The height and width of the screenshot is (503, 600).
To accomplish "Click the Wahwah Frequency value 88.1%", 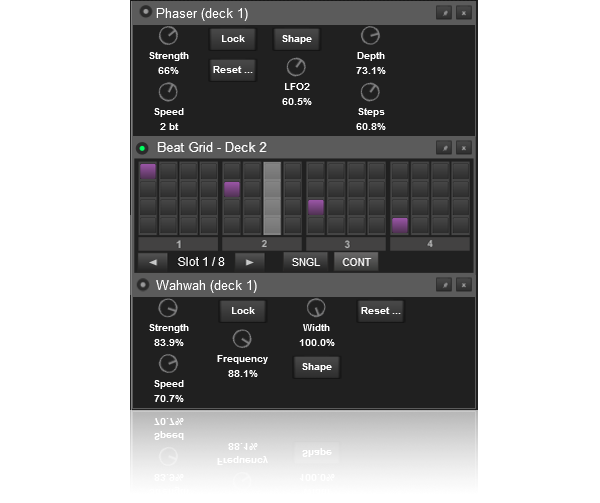I will [243, 374].
